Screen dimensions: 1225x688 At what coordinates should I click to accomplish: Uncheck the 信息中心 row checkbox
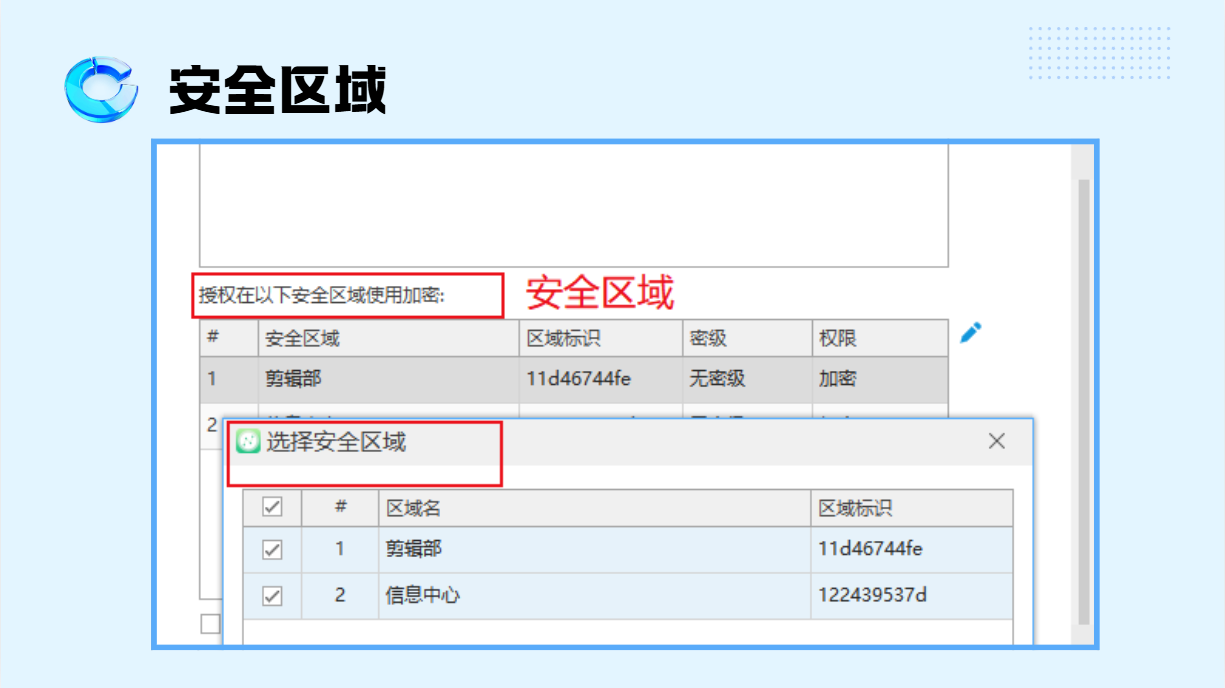[x=272, y=596]
